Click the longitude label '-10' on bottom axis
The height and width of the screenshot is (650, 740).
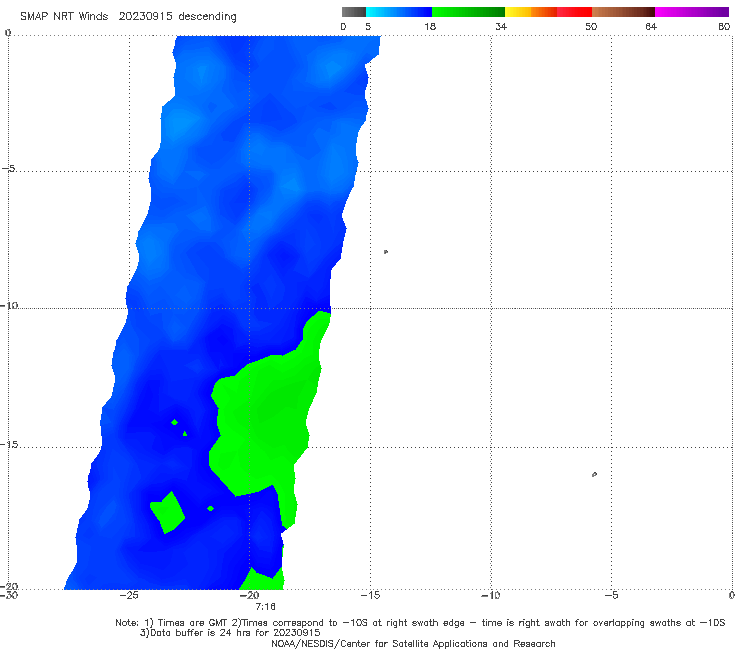pos(491,595)
